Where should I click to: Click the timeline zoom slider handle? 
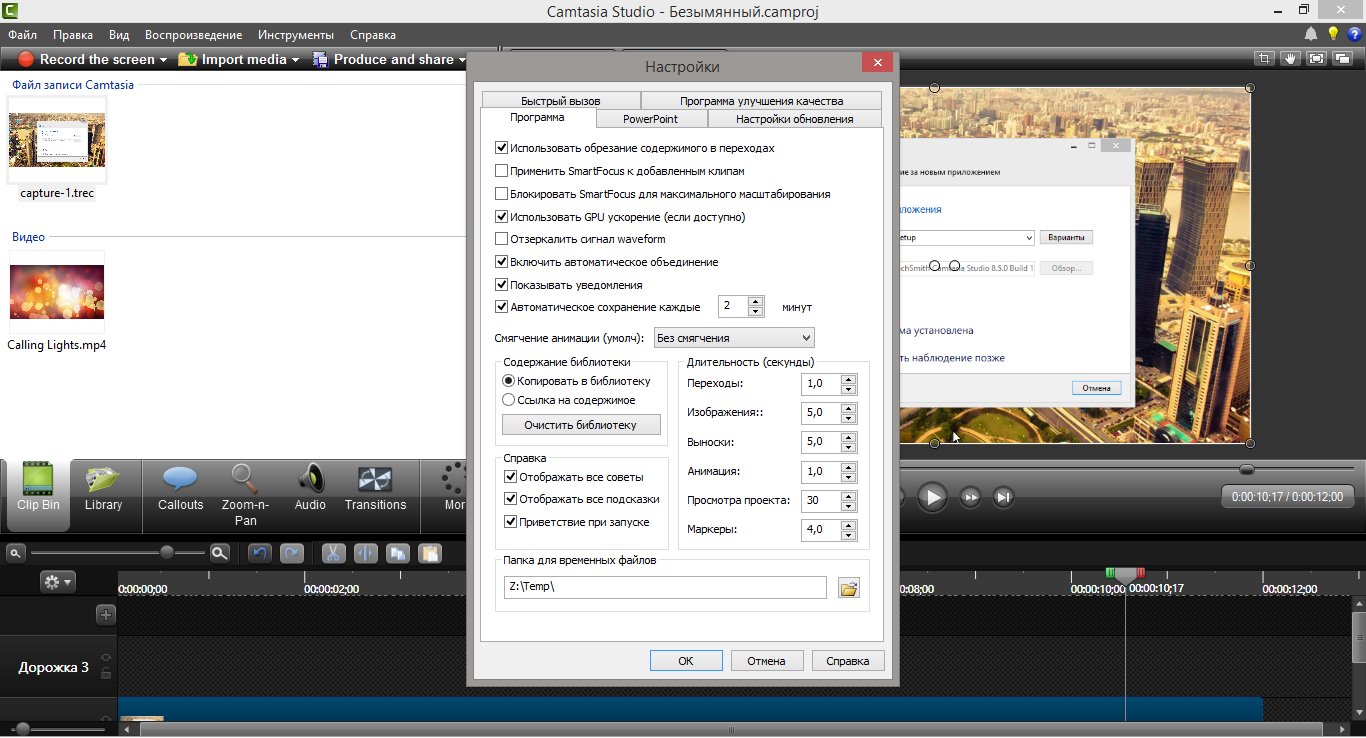coord(167,552)
